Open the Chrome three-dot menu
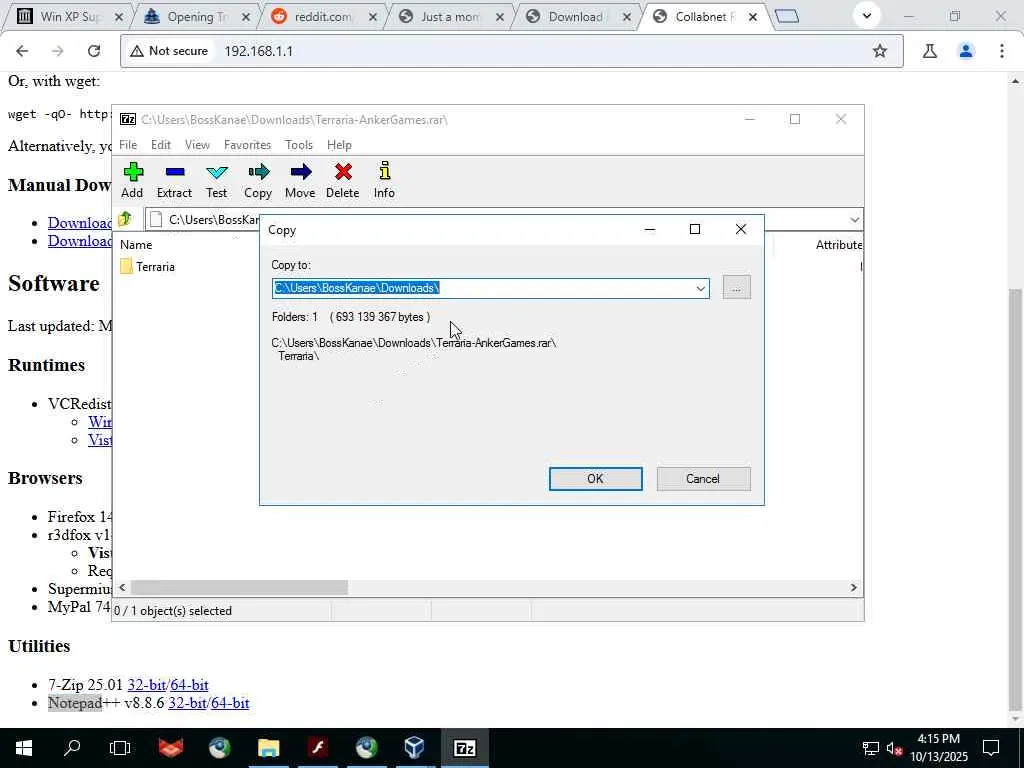1024x768 pixels. point(1002,51)
